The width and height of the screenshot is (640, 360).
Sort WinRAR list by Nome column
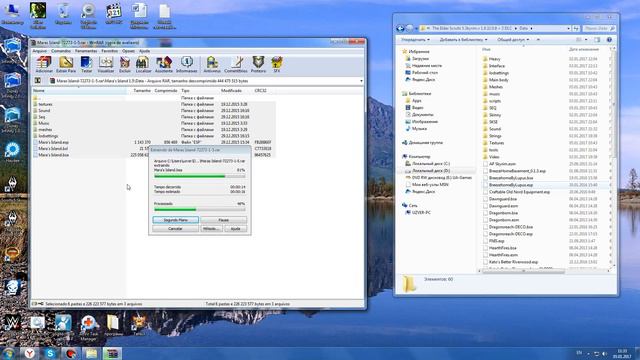pyautogui.click(x=79, y=91)
